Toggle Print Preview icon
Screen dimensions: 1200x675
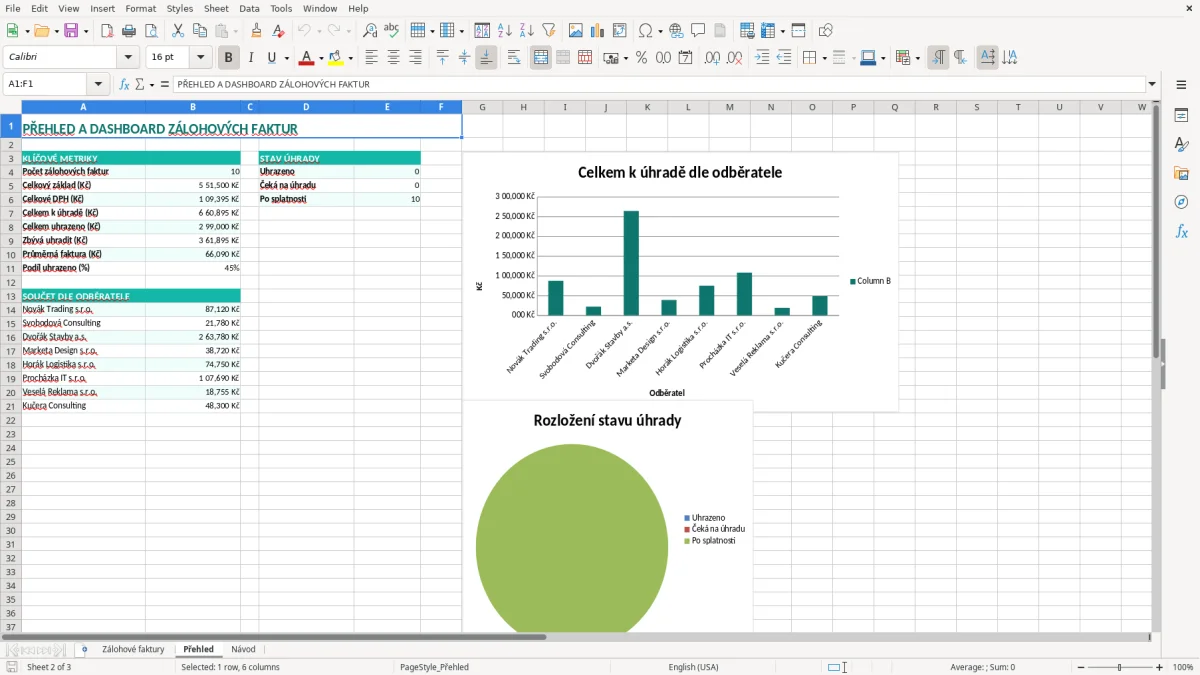click(x=151, y=31)
